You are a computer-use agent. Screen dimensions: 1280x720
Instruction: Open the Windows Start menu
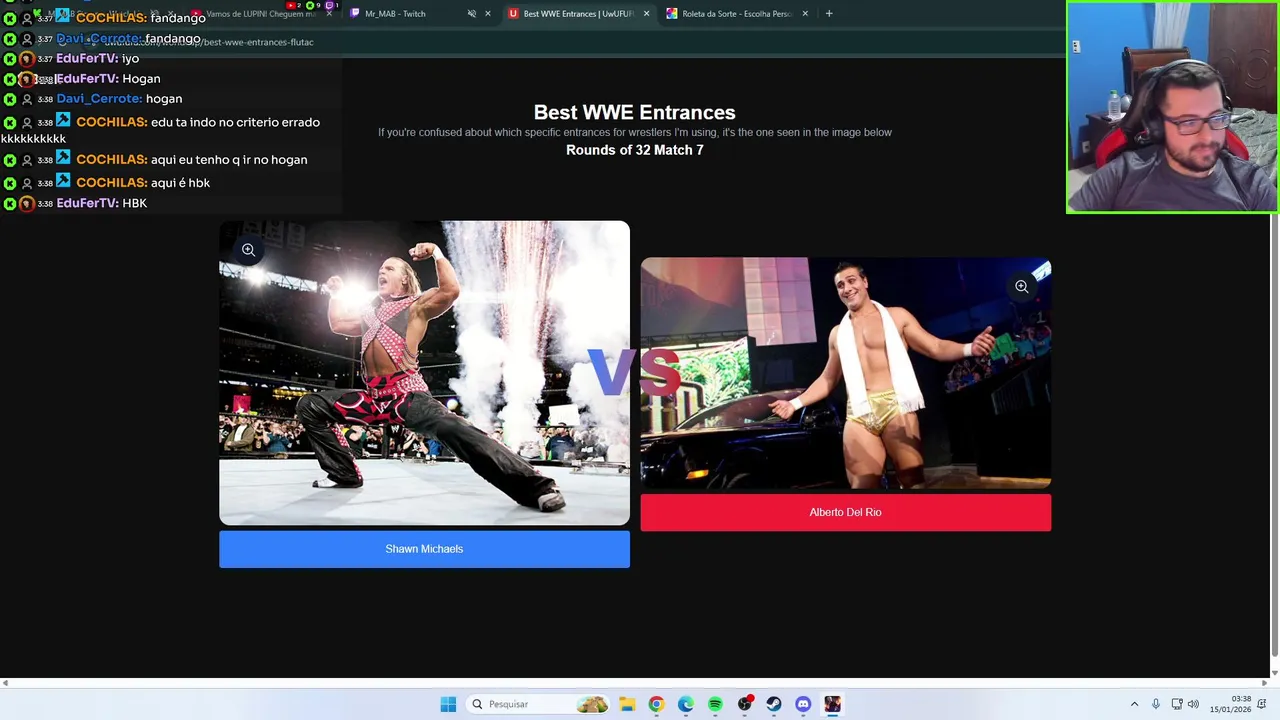(448, 704)
